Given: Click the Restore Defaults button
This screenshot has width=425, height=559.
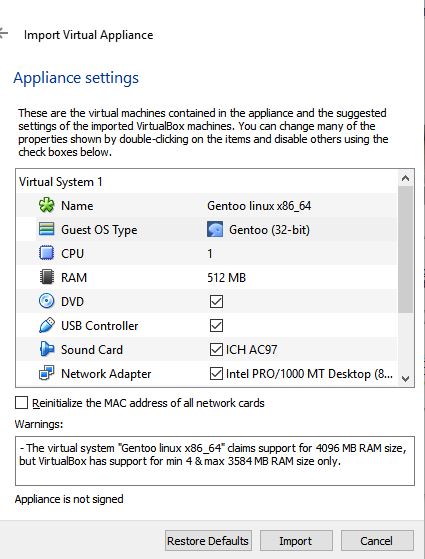Looking at the screenshot, I should click(208, 541).
